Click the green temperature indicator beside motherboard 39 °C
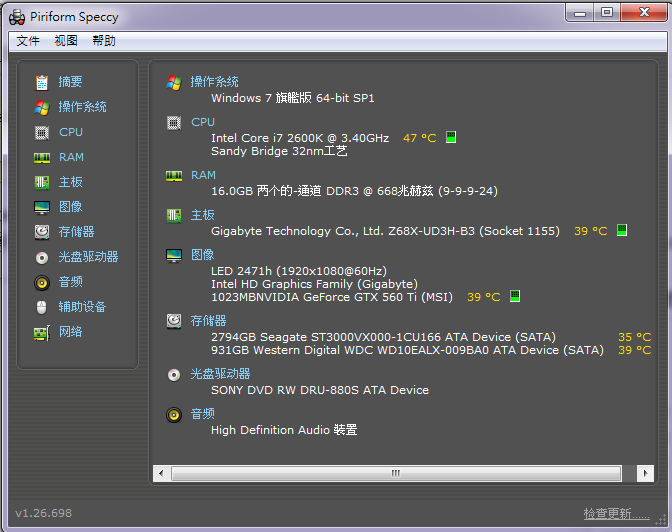Viewport: 672px width, 532px height. tap(622, 230)
